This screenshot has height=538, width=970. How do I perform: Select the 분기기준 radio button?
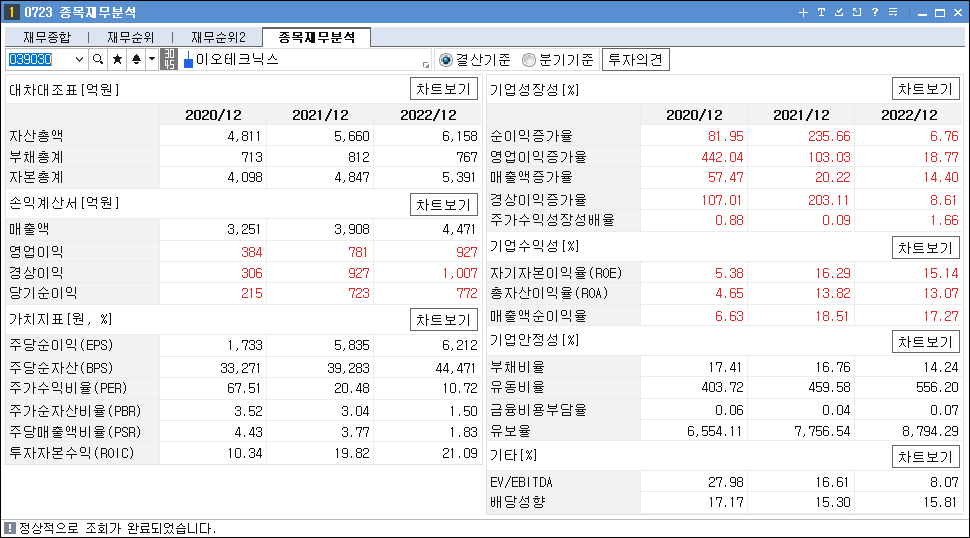(x=528, y=60)
